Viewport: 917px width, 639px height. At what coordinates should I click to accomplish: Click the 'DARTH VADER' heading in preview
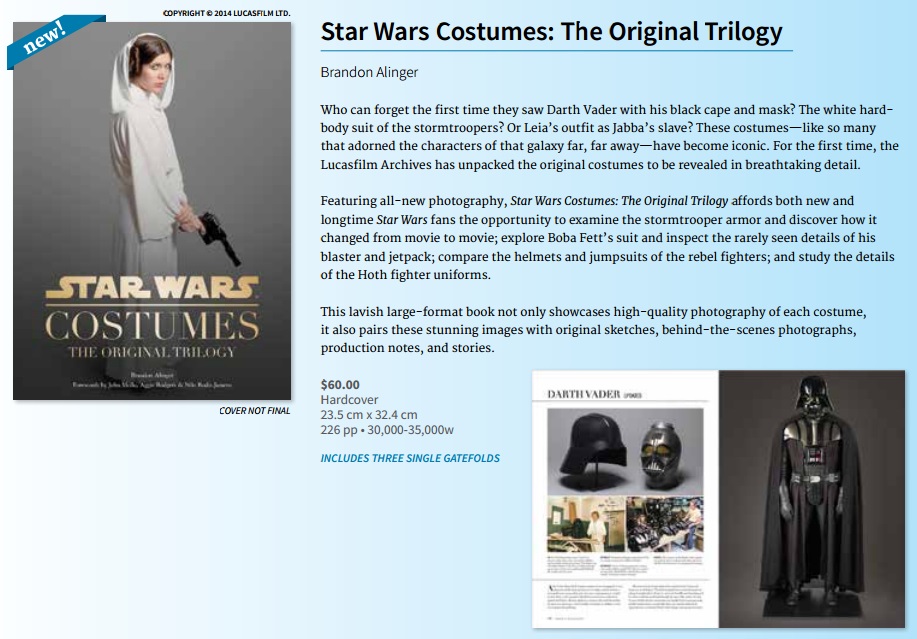coord(583,395)
